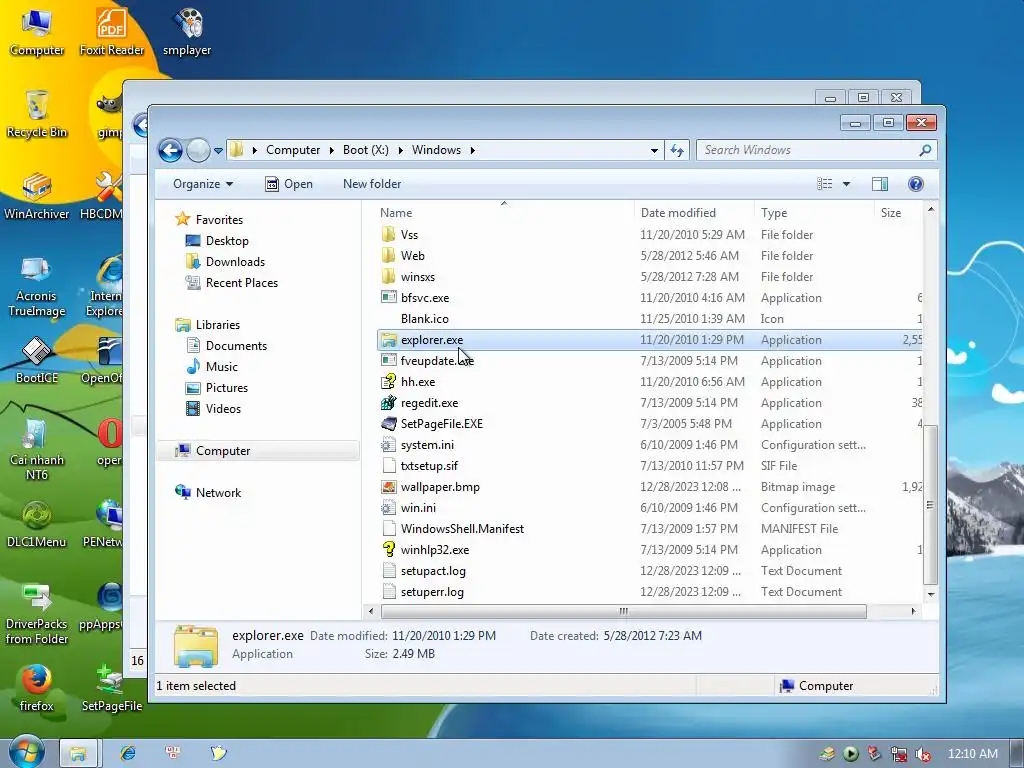The image size is (1024, 768).
Task: Launch firefox desktop shortcut
Action: pos(37,687)
